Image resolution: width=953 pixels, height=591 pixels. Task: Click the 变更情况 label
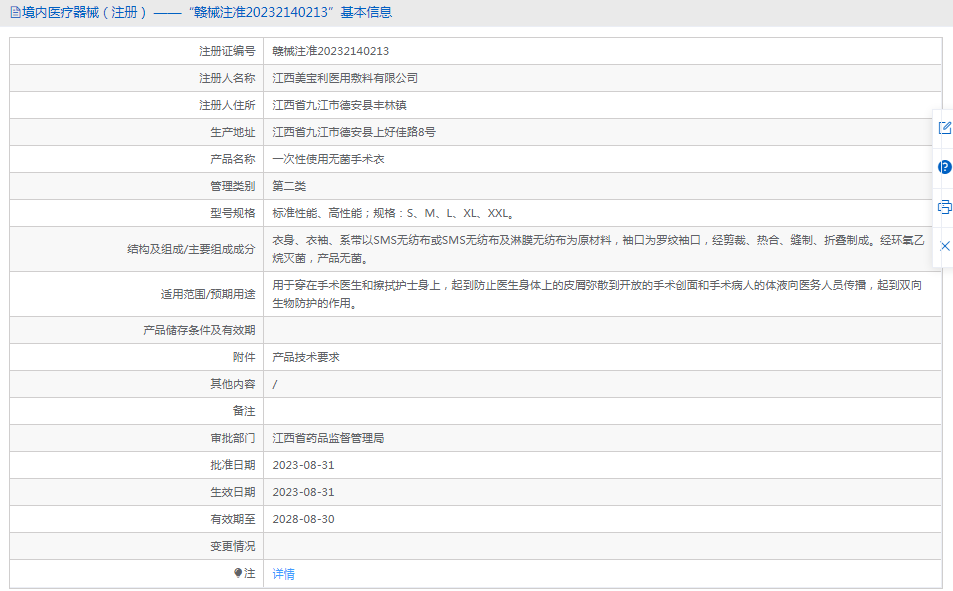coord(233,546)
